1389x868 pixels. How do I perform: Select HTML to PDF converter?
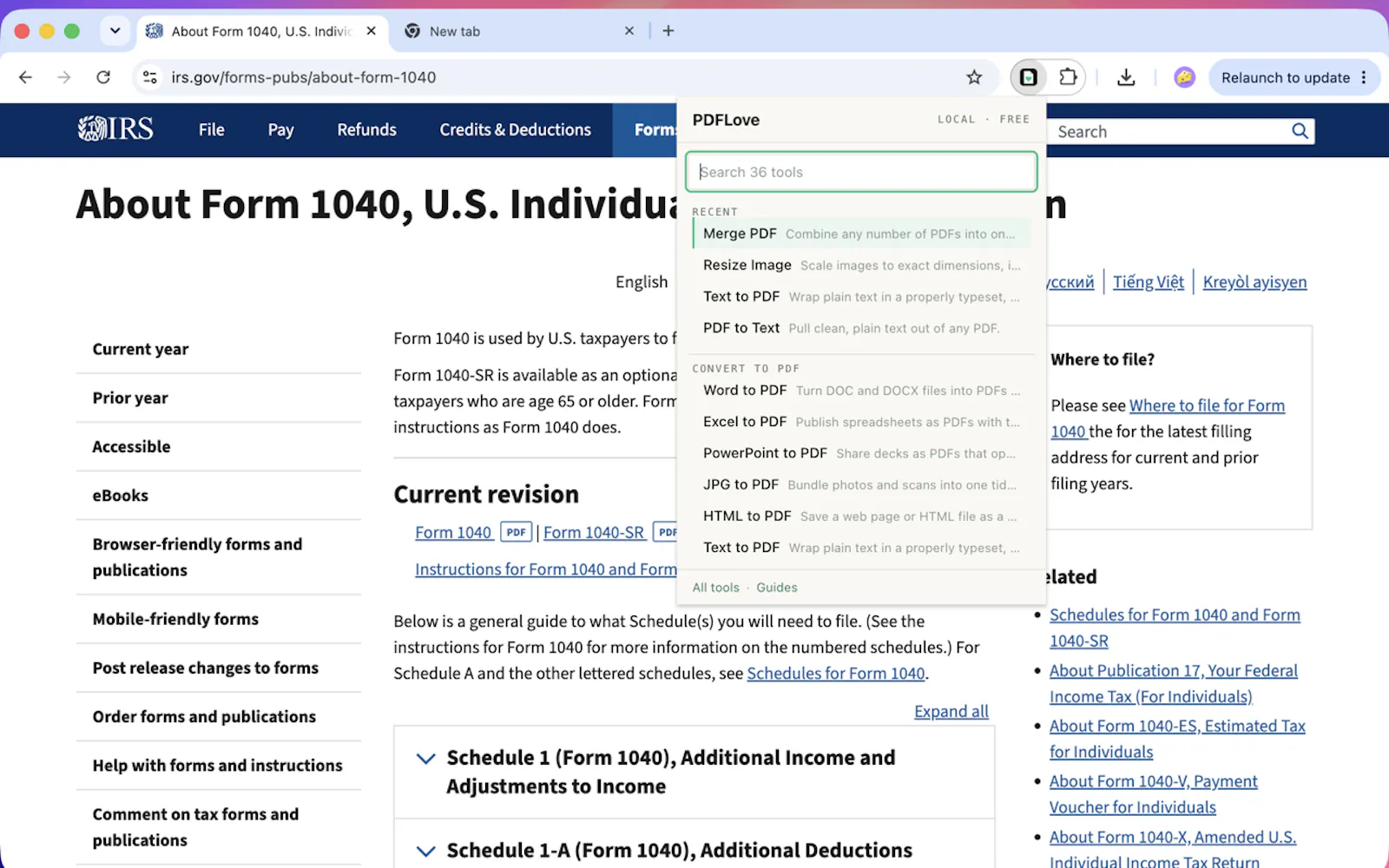(x=861, y=516)
